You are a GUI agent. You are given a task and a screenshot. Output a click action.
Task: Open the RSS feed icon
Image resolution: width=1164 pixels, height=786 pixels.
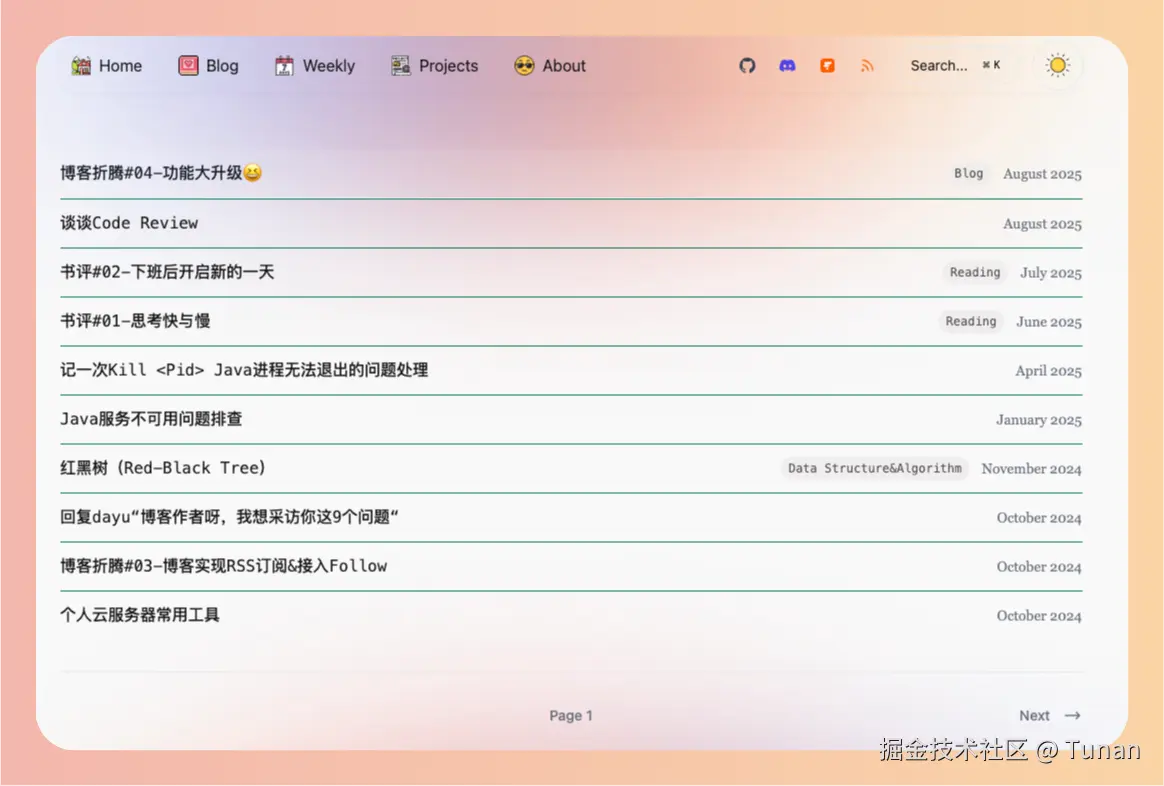[867, 65]
